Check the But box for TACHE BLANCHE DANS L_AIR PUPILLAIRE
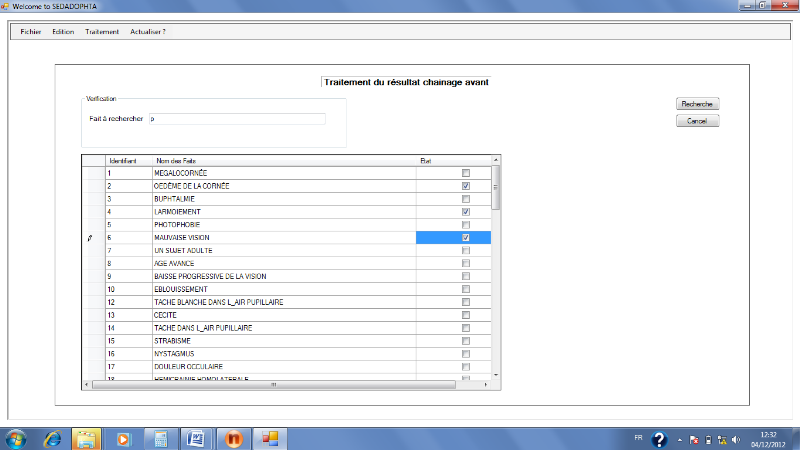800x450 pixels. pyautogui.click(x=466, y=302)
